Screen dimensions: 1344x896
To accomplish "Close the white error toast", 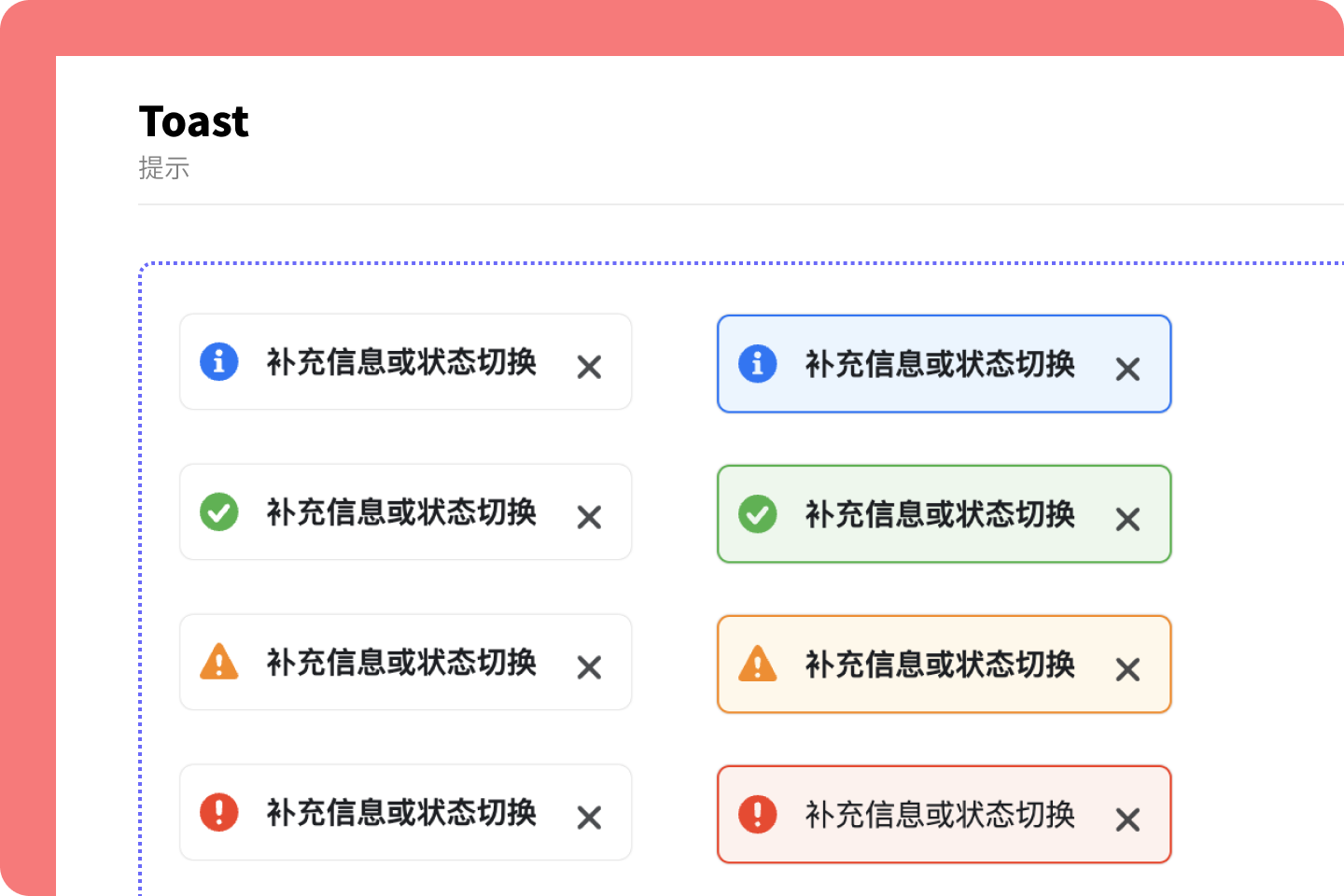I will tap(589, 818).
